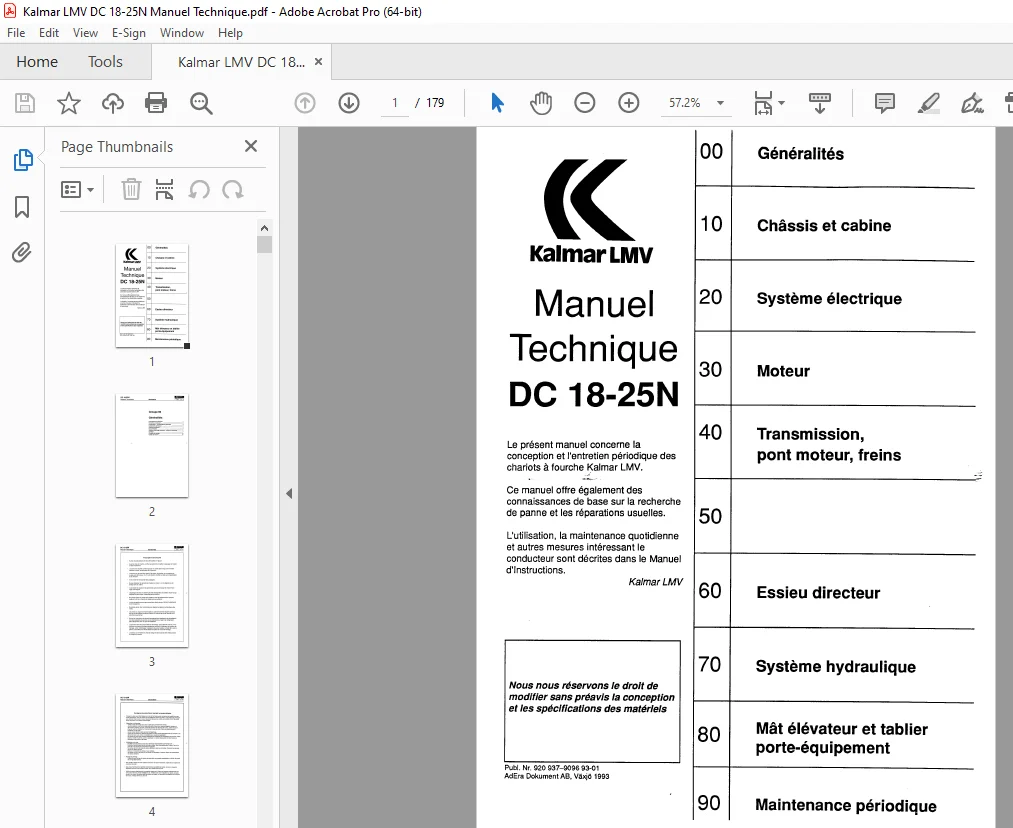Click 'Châssis et cabine' section heading
The image size is (1013, 828).
click(x=824, y=225)
